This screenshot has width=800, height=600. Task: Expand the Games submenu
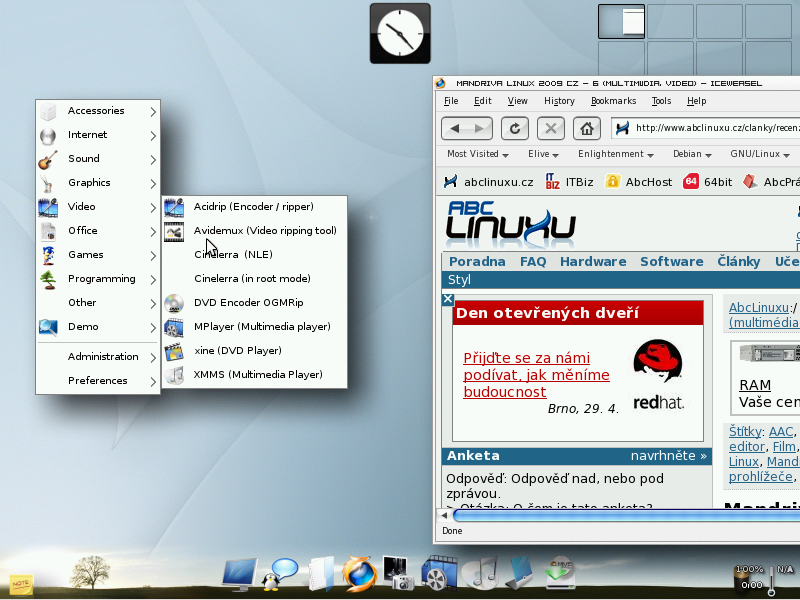point(98,255)
